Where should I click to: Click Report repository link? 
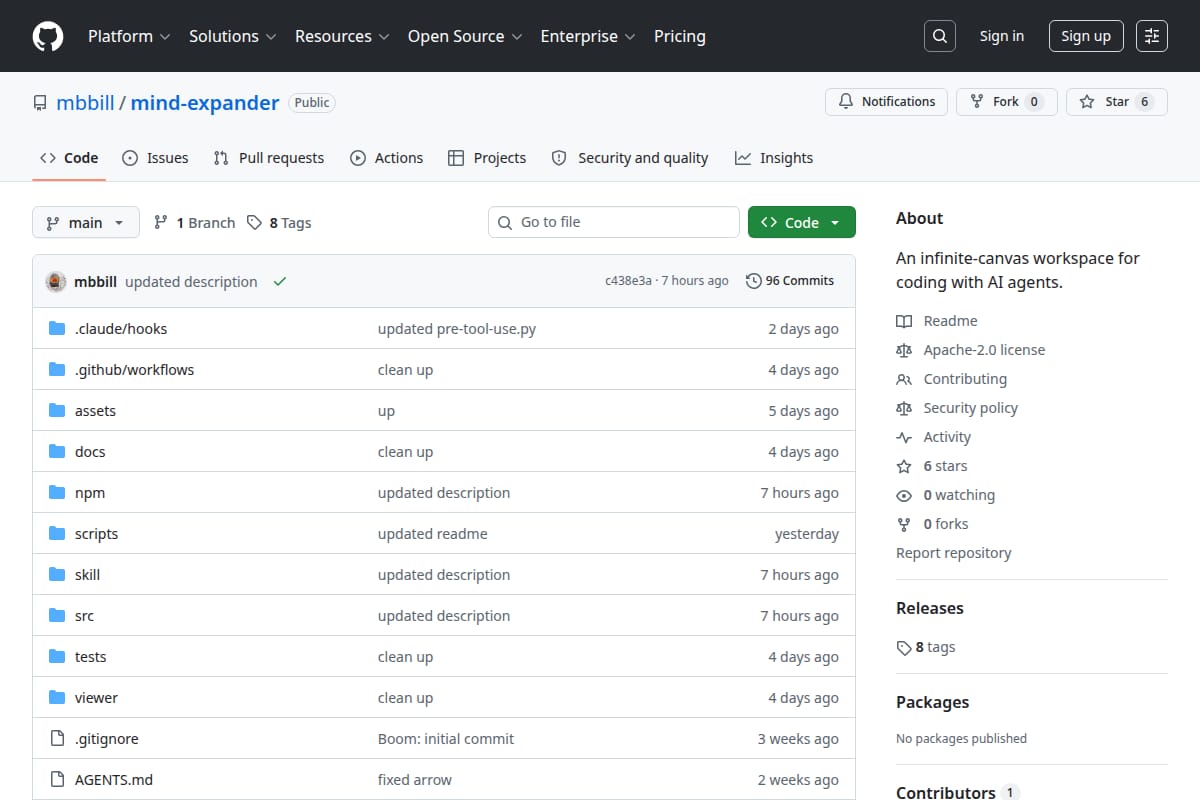pos(954,553)
